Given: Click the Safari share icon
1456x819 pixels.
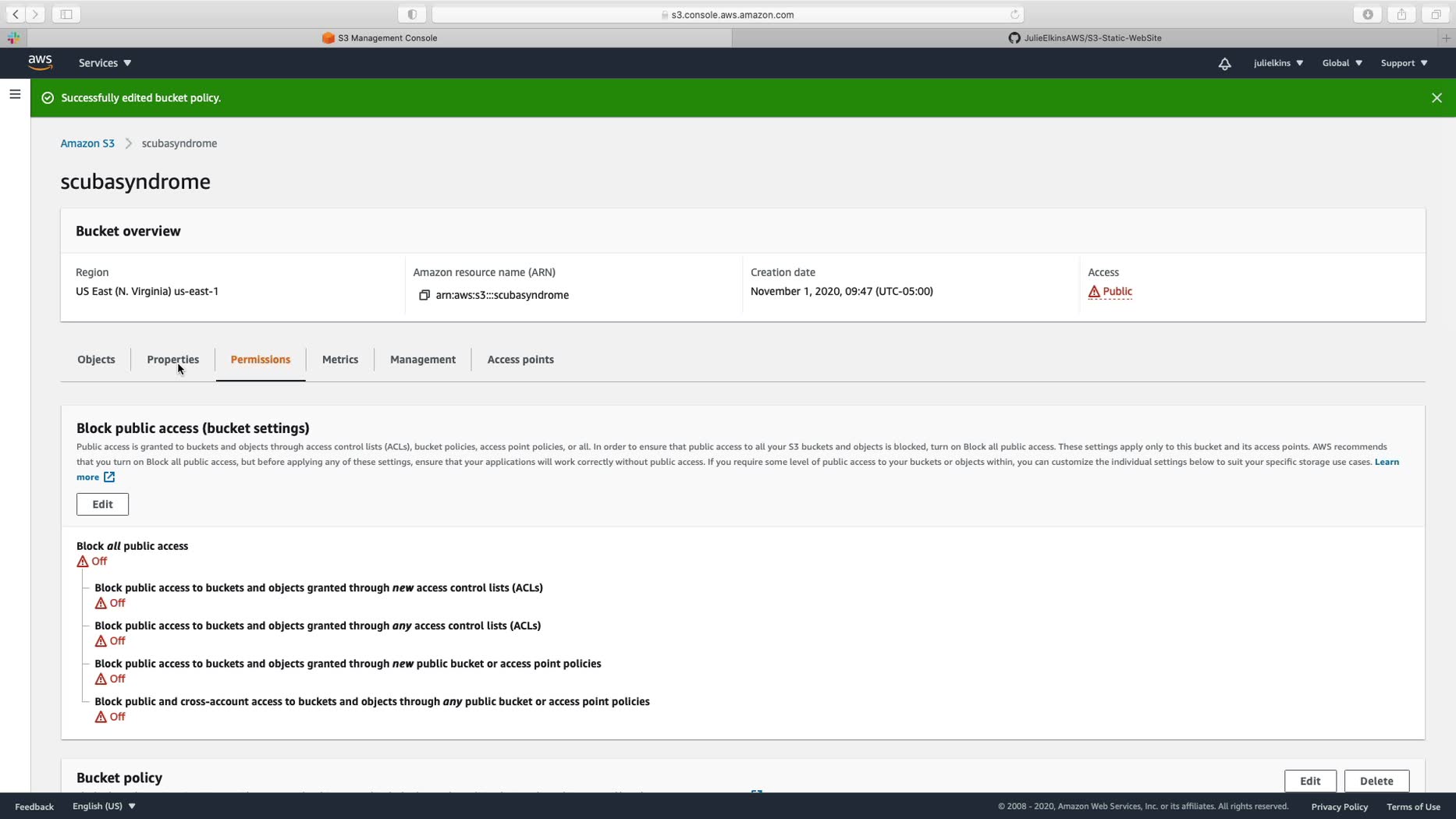Looking at the screenshot, I should click(x=1402, y=14).
